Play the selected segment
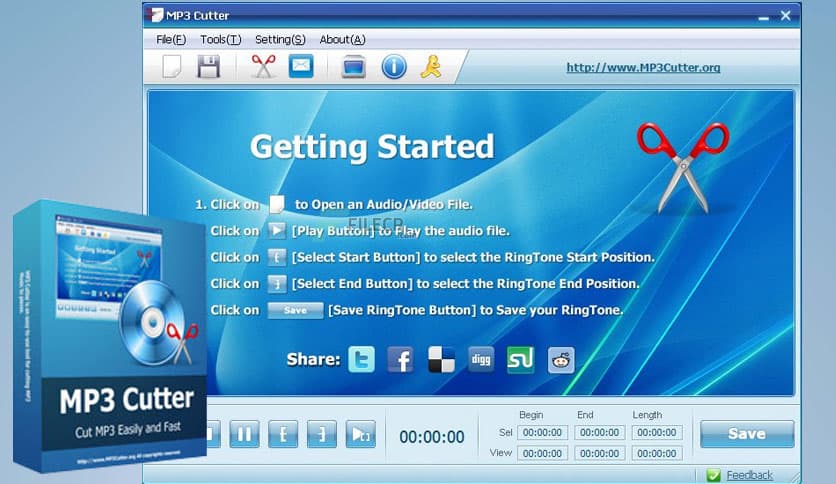836x484 pixels. pos(360,434)
